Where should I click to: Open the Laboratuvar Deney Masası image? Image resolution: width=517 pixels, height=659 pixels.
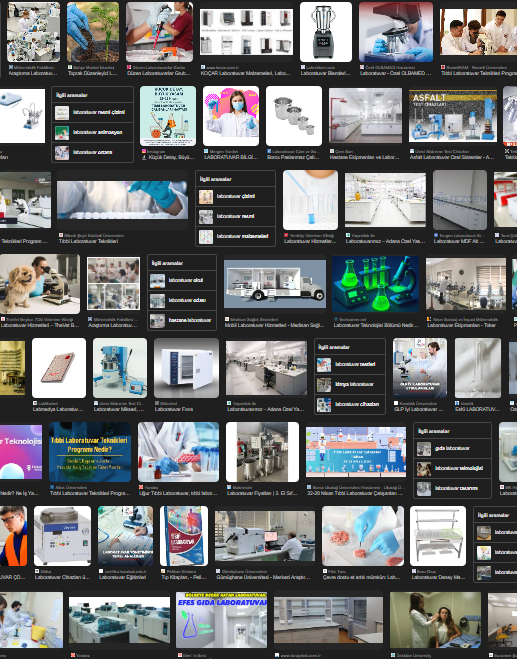coord(438,536)
